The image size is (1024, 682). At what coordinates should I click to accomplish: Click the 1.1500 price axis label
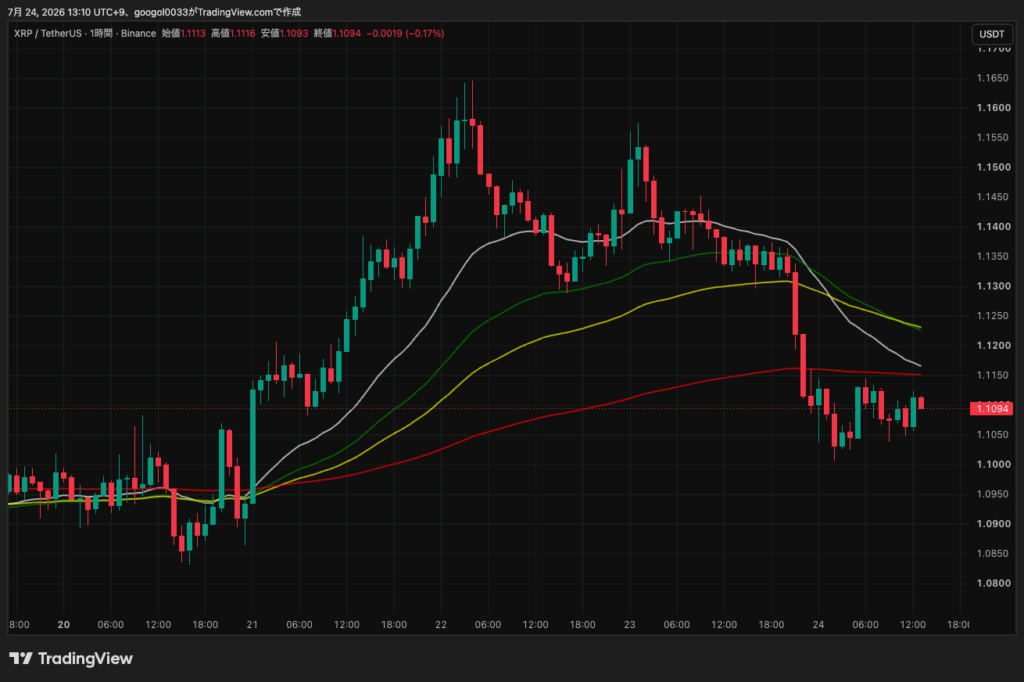[993, 167]
